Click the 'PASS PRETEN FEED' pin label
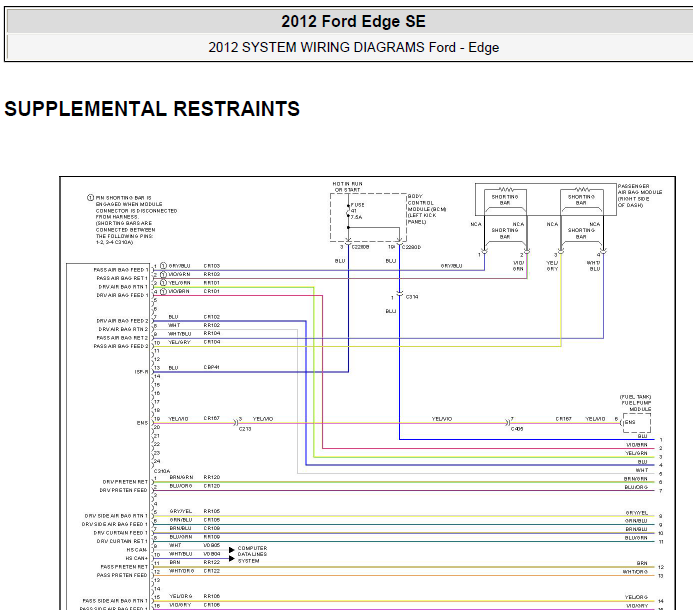 click(122, 575)
